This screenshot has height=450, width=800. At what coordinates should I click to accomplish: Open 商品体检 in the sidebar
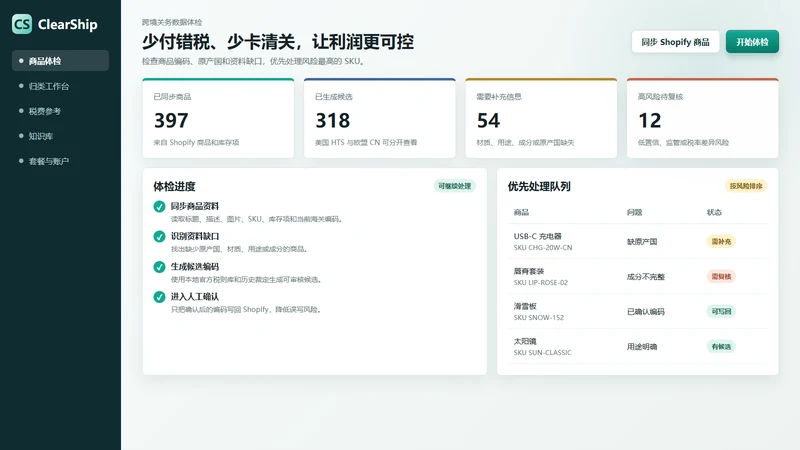click(x=60, y=61)
